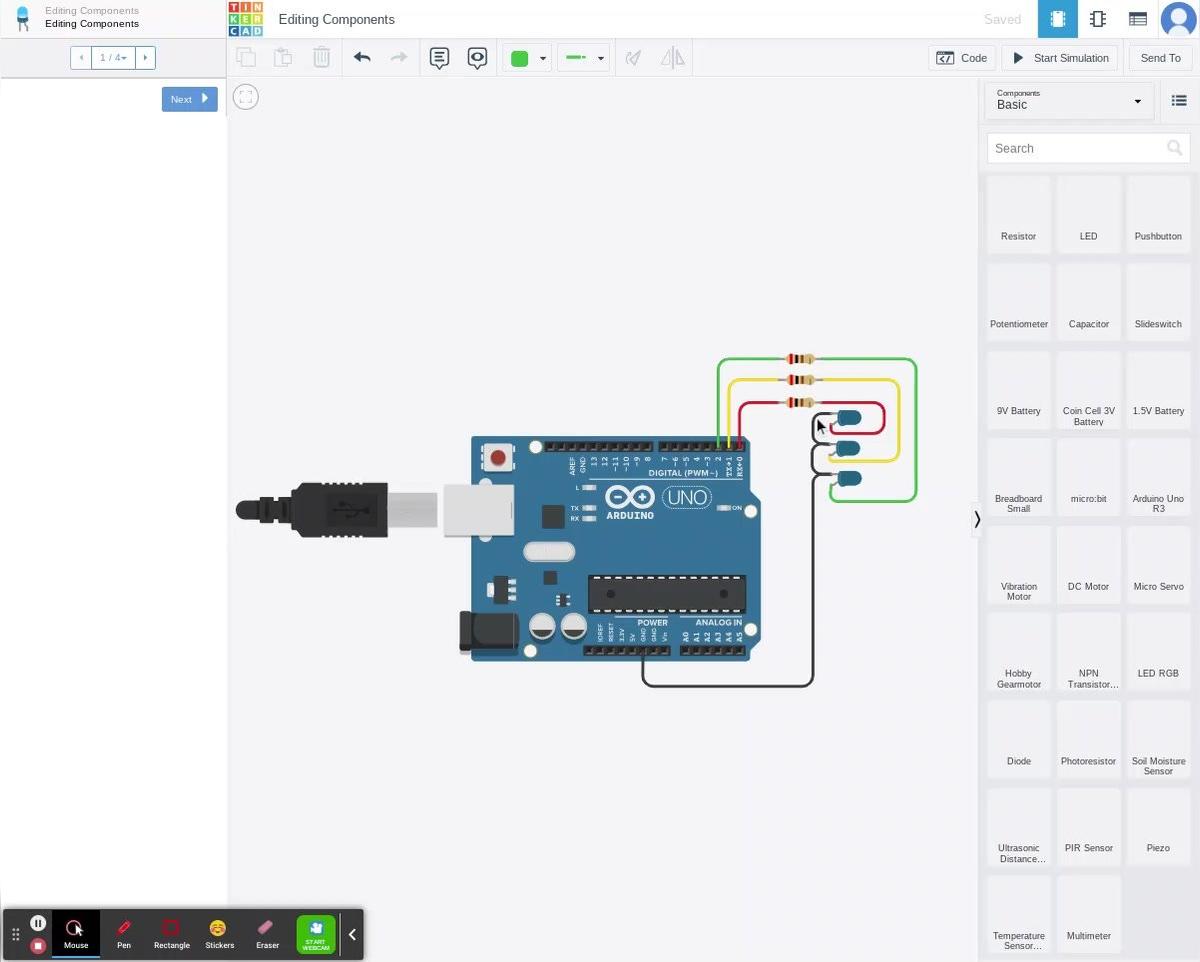Select the Vibration Motor component

pyautogui.click(x=1018, y=564)
